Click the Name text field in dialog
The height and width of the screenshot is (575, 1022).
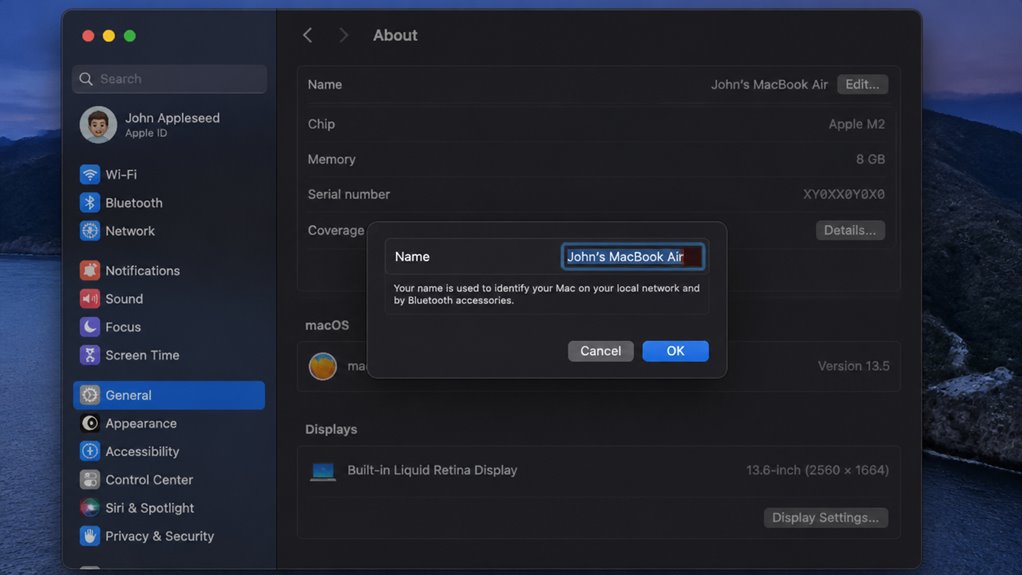click(x=632, y=256)
